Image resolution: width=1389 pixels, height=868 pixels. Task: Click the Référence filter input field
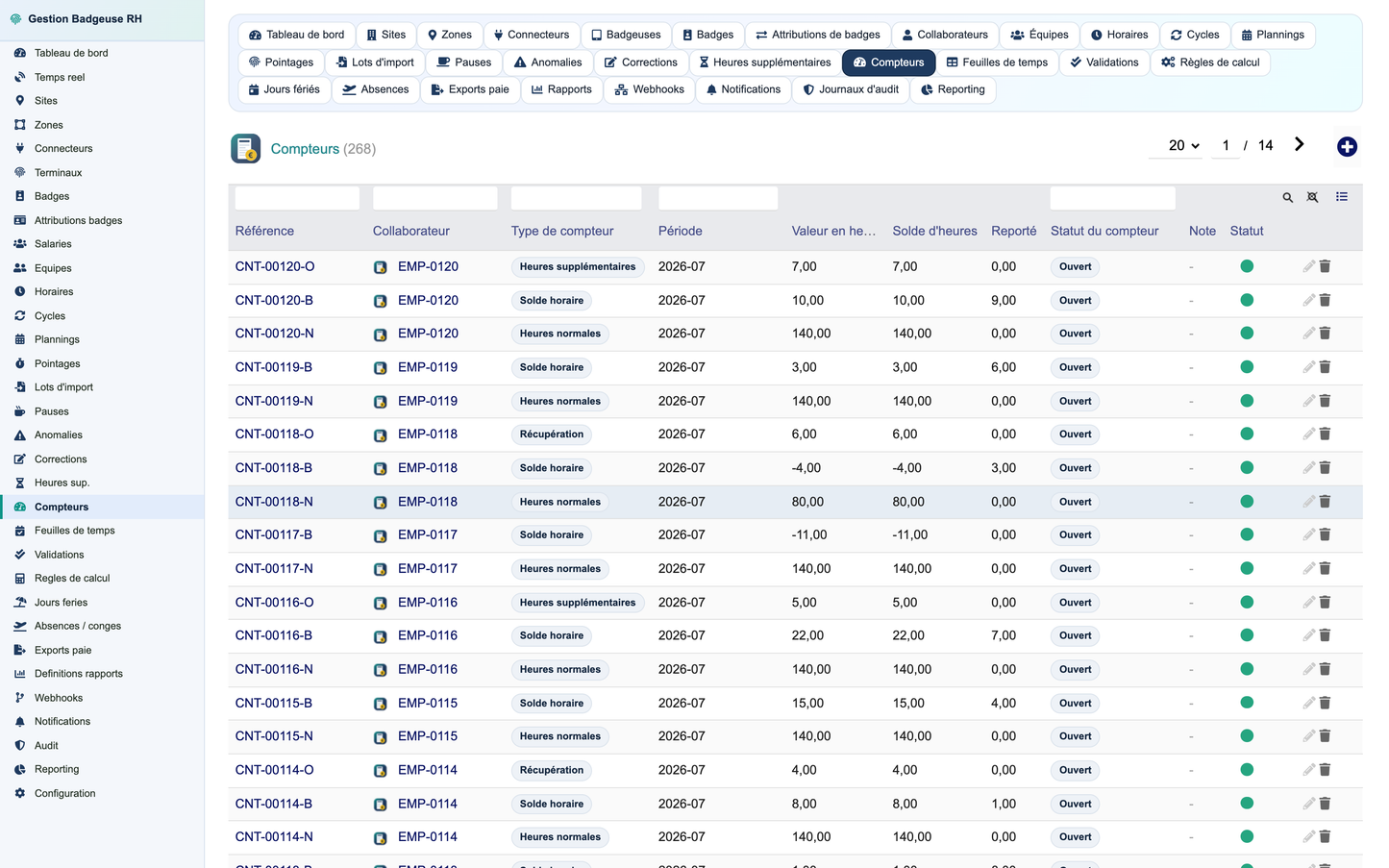(x=297, y=198)
